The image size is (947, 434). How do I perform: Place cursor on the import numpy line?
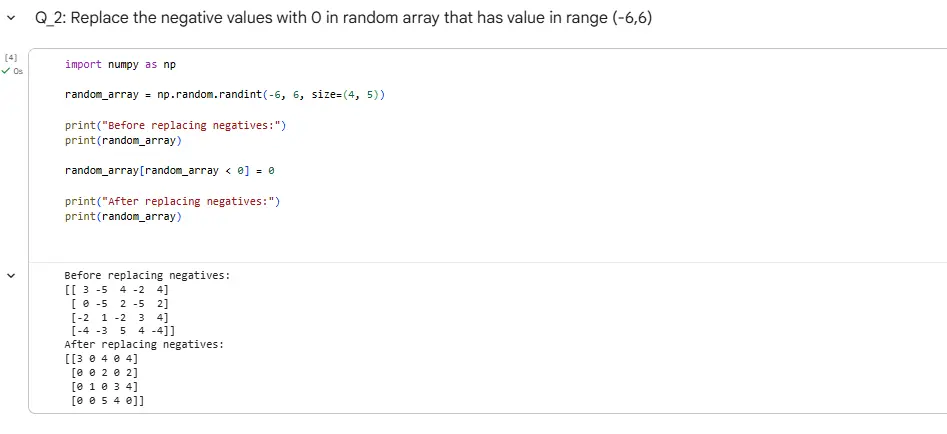coord(120,64)
